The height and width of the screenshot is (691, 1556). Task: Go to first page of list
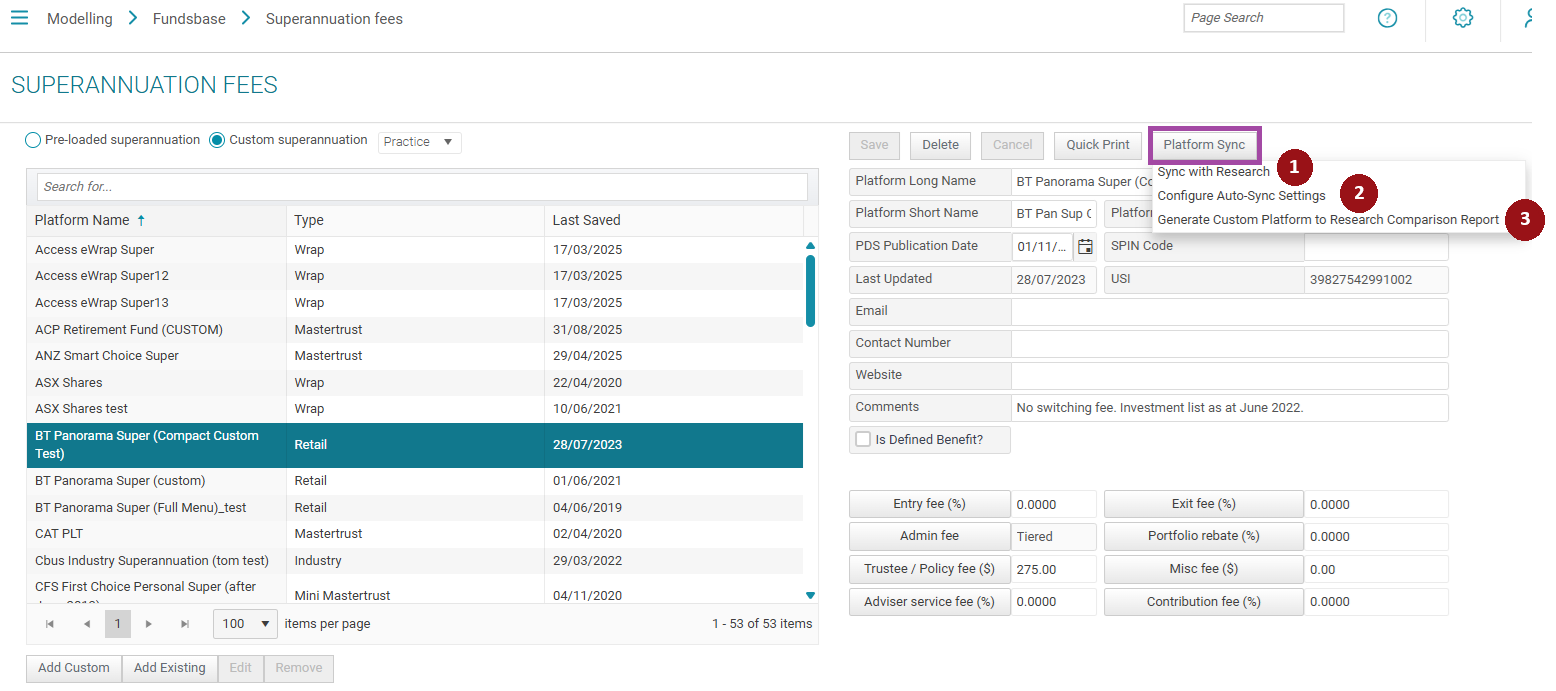[x=50, y=624]
